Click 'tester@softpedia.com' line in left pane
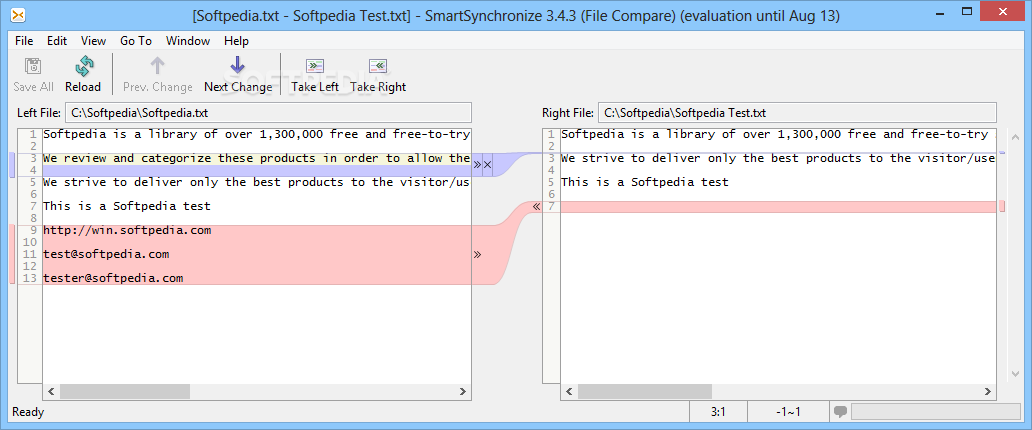1032x430 pixels. (113, 278)
